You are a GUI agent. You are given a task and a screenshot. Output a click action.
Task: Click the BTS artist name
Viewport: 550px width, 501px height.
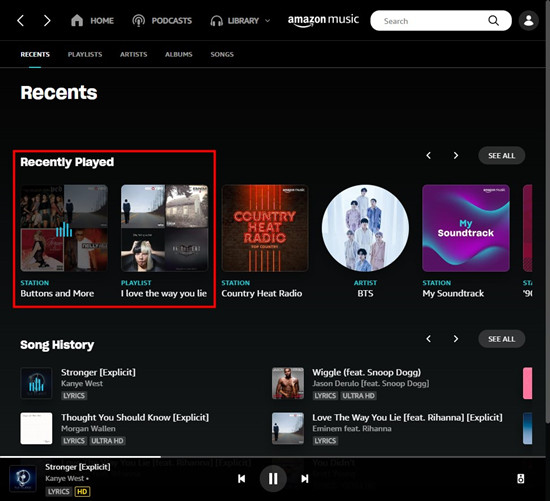[365, 293]
